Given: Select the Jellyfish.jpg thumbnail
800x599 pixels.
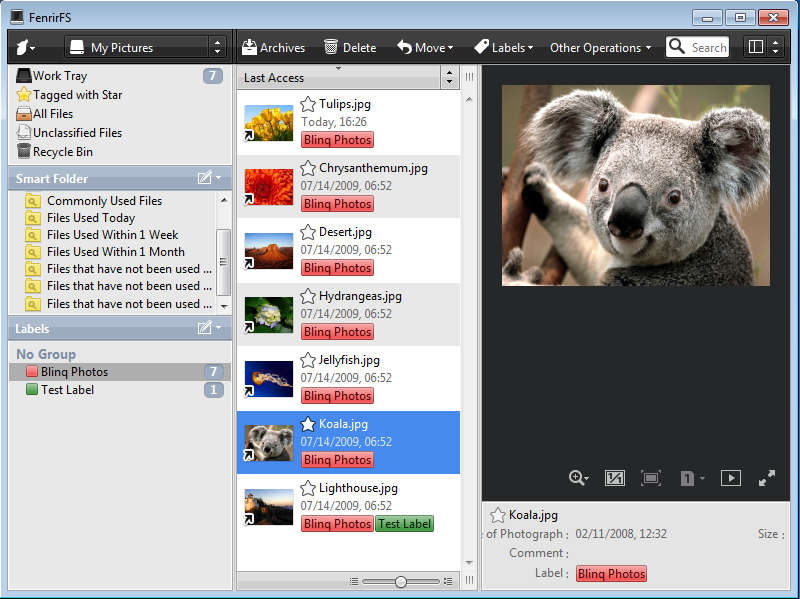Looking at the screenshot, I should click(x=269, y=379).
